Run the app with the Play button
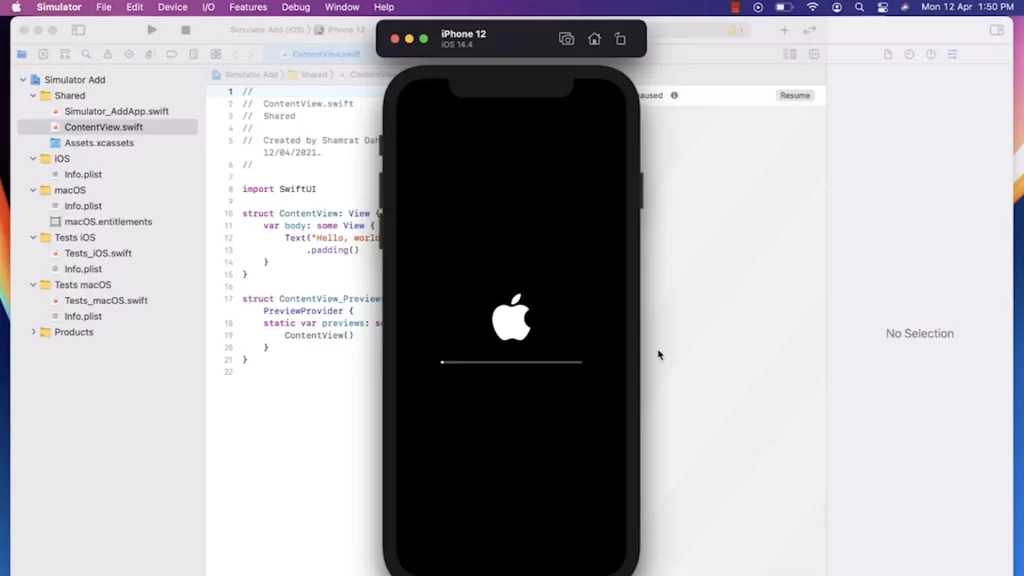Image resolution: width=1024 pixels, height=576 pixels. [152, 30]
